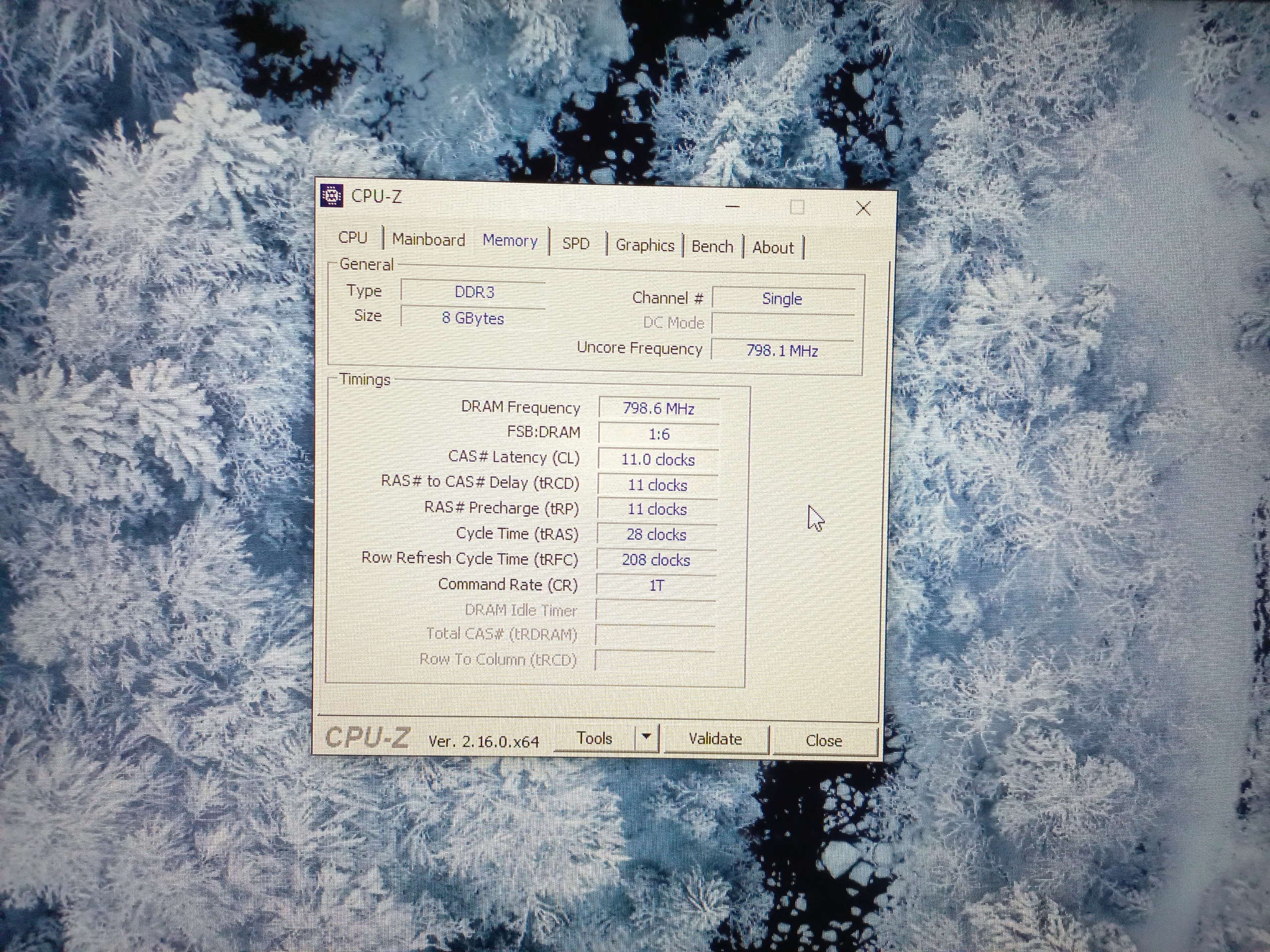The height and width of the screenshot is (952, 1270).
Task: Click the DRAM Frequency value field
Action: [658, 409]
